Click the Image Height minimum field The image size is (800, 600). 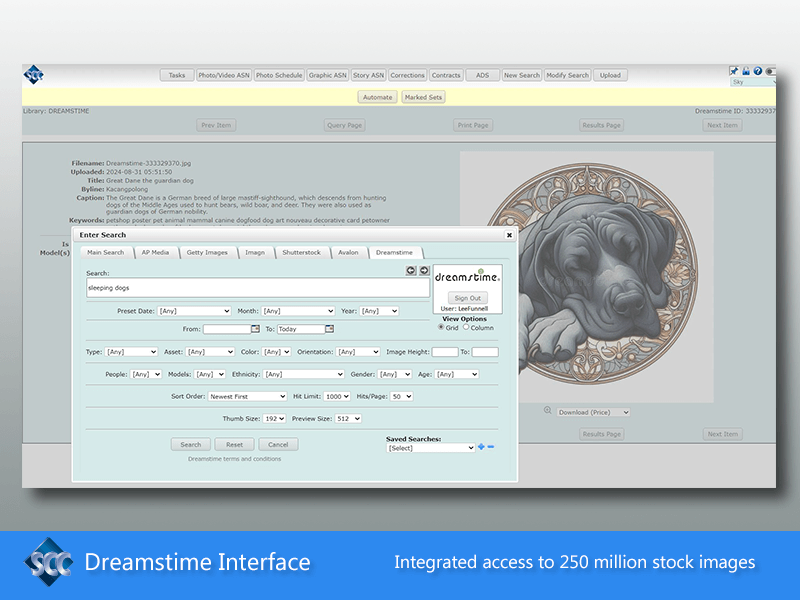[x=445, y=352]
